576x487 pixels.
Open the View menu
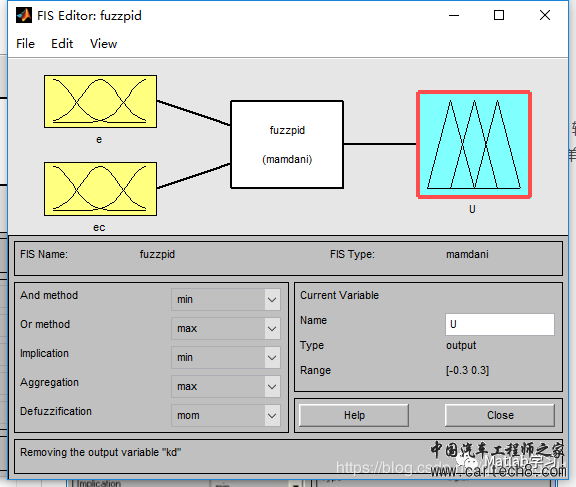click(104, 44)
